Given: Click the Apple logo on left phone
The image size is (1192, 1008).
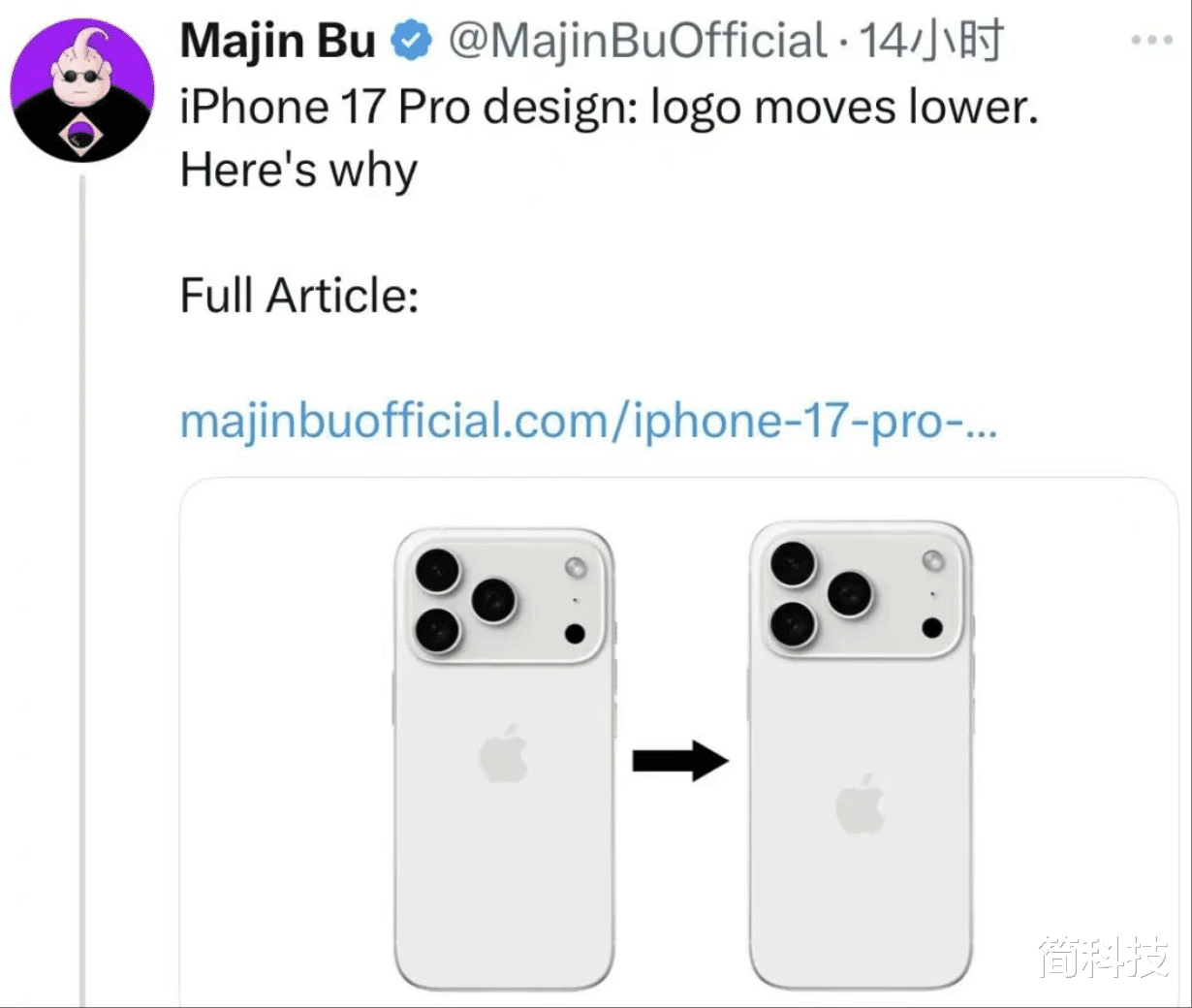Looking at the screenshot, I should point(504,754).
